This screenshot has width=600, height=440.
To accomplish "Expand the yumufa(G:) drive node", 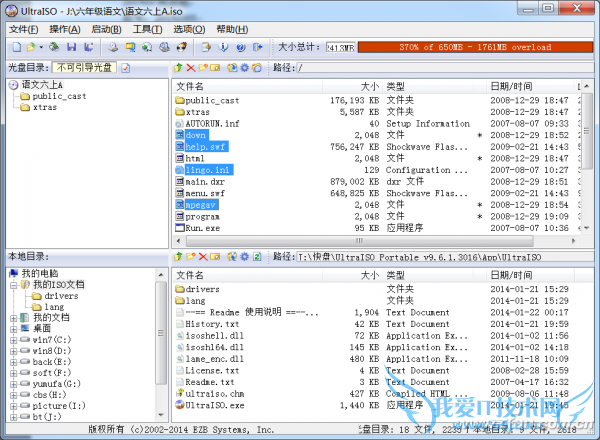I will point(14,384).
